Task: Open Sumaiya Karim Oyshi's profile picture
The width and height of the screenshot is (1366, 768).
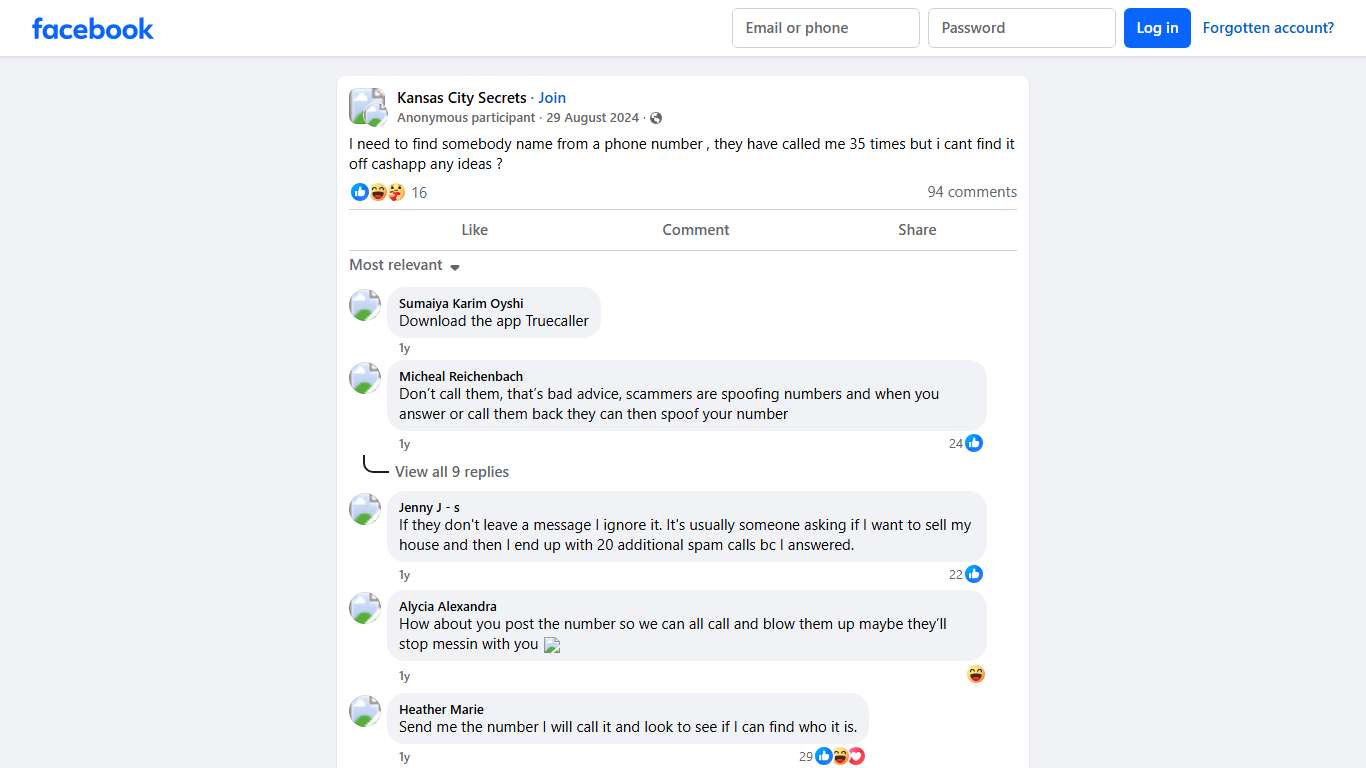Action: pos(365,305)
